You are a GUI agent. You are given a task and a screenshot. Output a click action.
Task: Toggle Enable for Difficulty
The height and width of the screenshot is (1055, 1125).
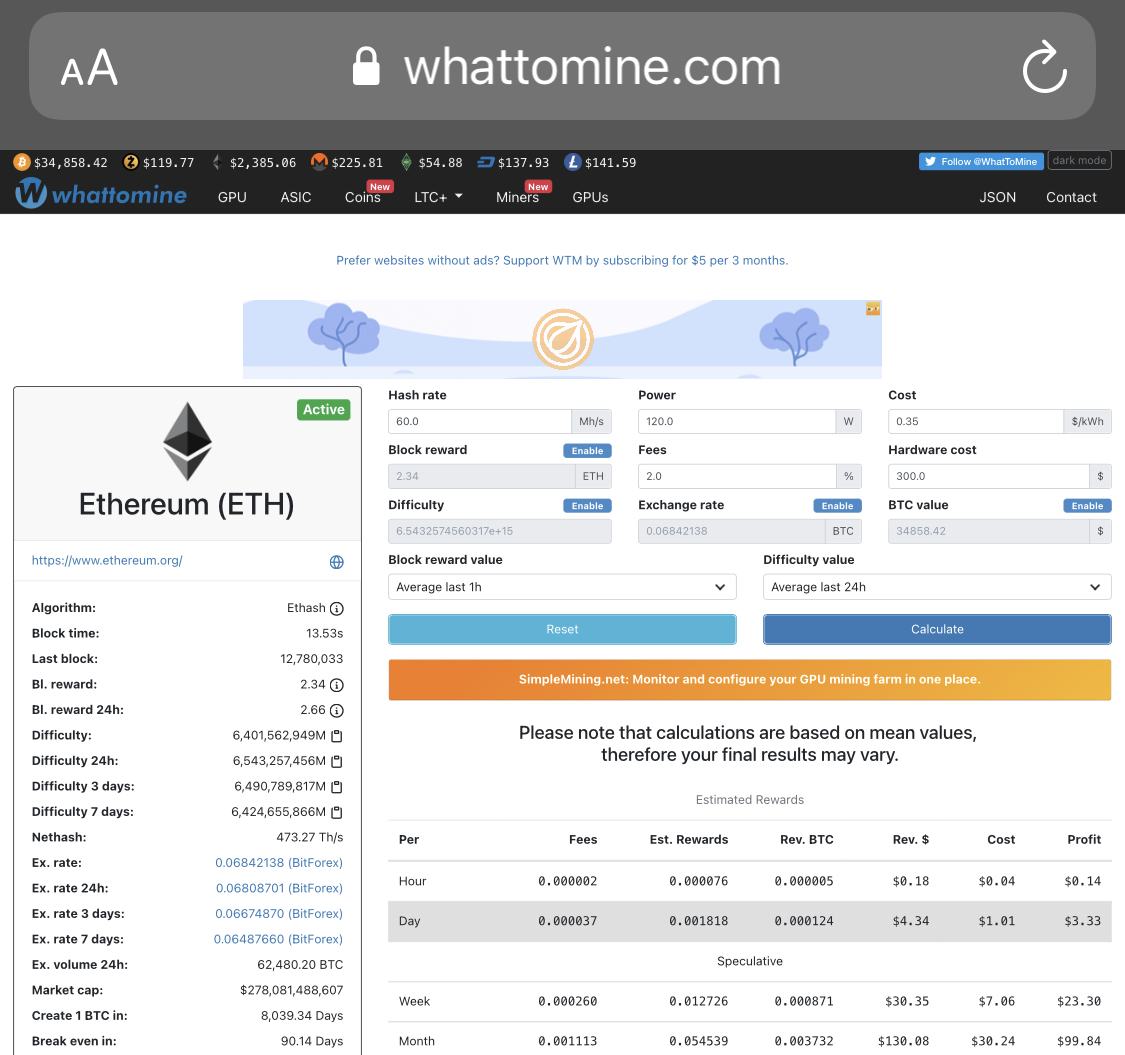(587, 506)
